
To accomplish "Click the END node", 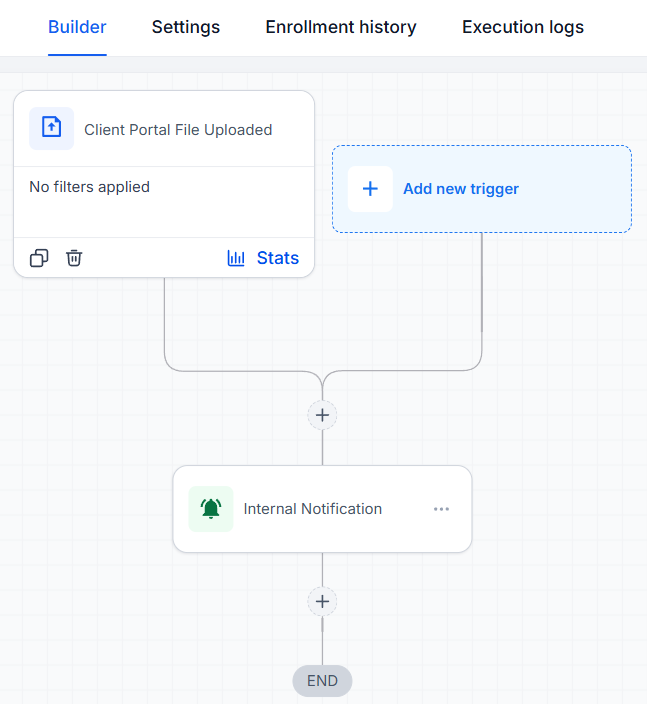I will point(322,681).
